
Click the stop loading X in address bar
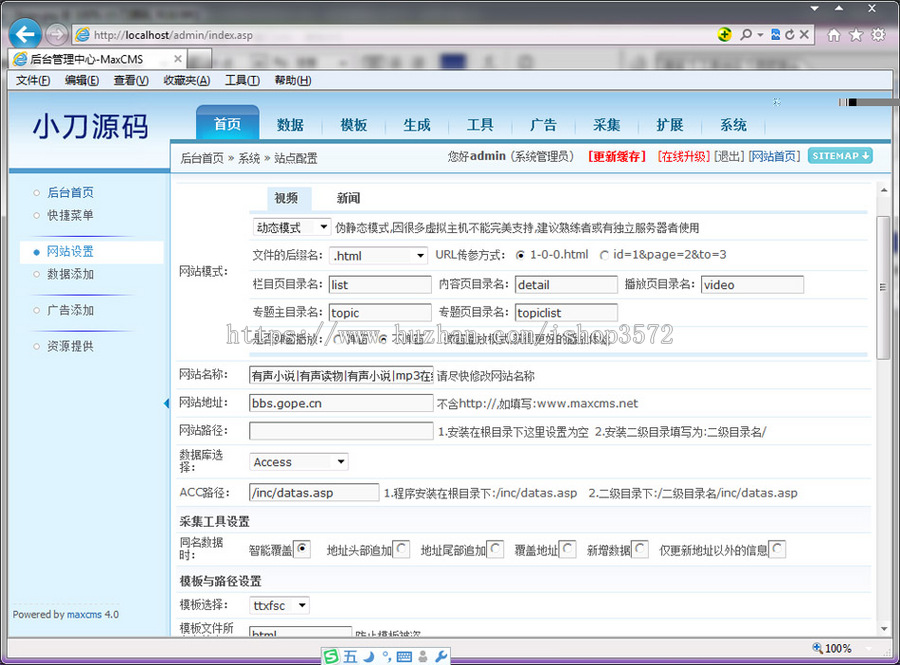804,34
